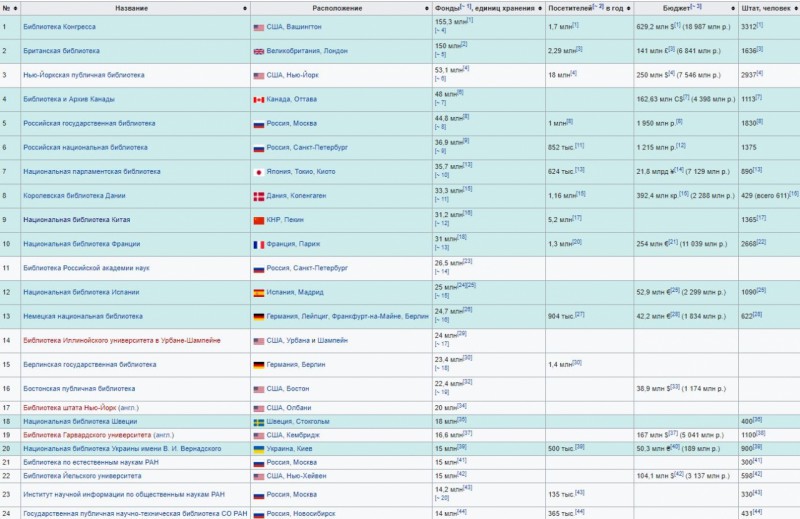This screenshot has height=519, width=800.
Task: Open red link Библиотека Иллинойского университета
Action: (122, 340)
